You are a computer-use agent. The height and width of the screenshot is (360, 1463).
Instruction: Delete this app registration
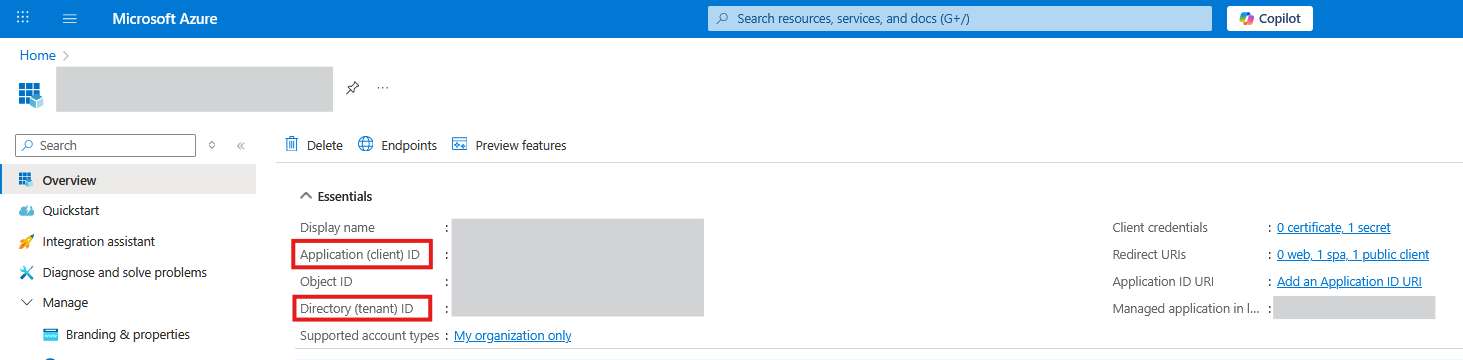(x=314, y=145)
